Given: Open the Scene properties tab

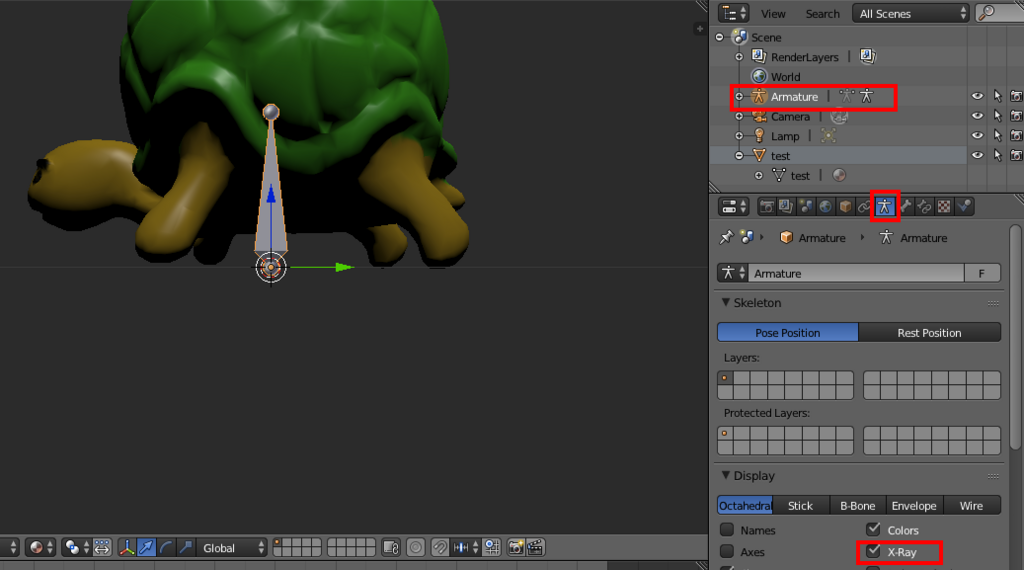Looking at the screenshot, I should pyautogui.click(x=806, y=207).
